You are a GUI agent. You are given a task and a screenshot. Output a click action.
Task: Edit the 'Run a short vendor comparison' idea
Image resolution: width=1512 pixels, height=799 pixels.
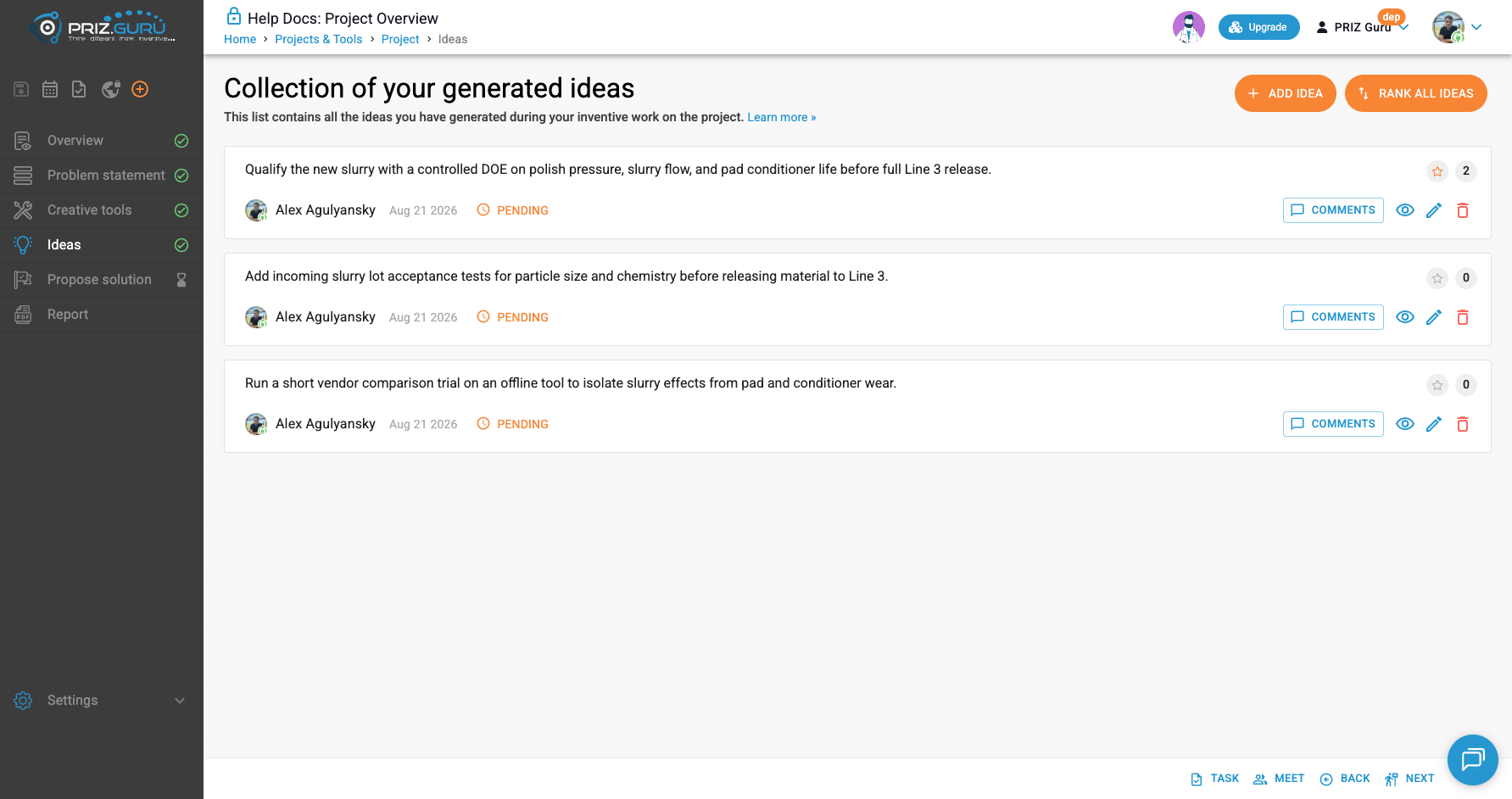point(1434,424)
